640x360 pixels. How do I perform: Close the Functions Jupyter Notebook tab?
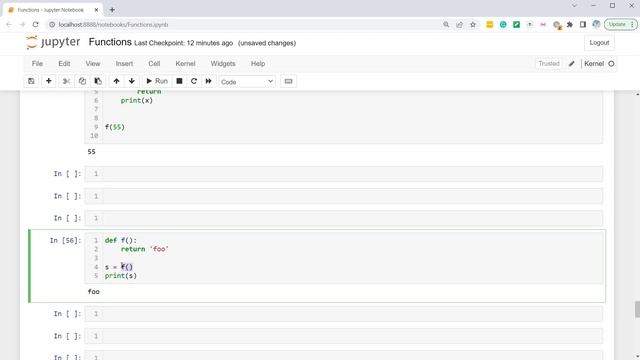pyautogui.click(x=96, y=10)
